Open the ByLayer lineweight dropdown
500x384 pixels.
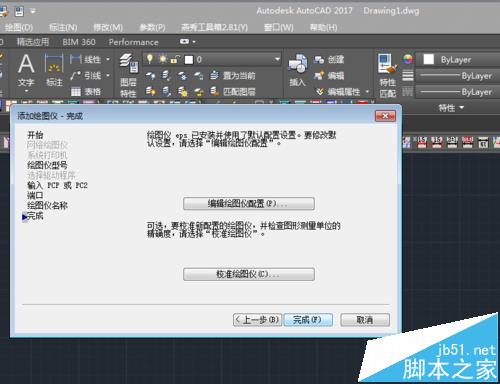click(x=459, y=76)
